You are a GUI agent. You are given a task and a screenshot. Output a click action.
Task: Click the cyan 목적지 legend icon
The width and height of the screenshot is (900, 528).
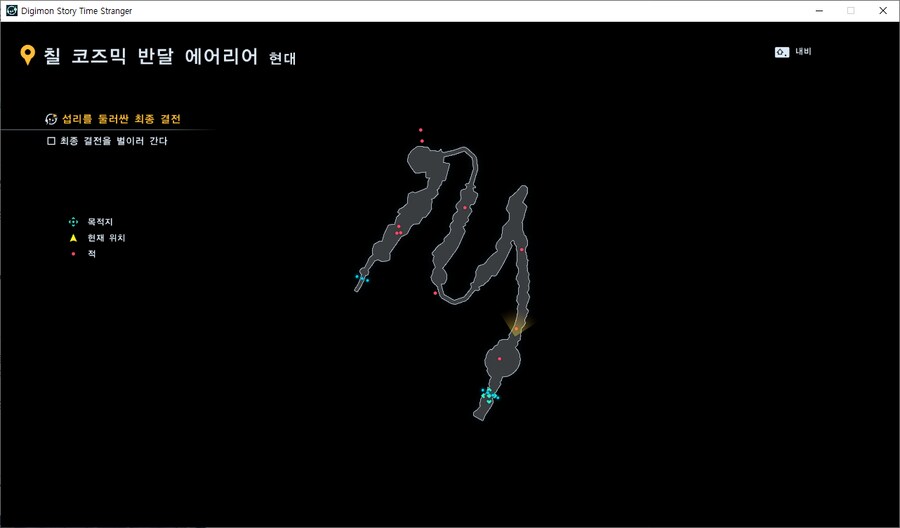tap(73, 222)
